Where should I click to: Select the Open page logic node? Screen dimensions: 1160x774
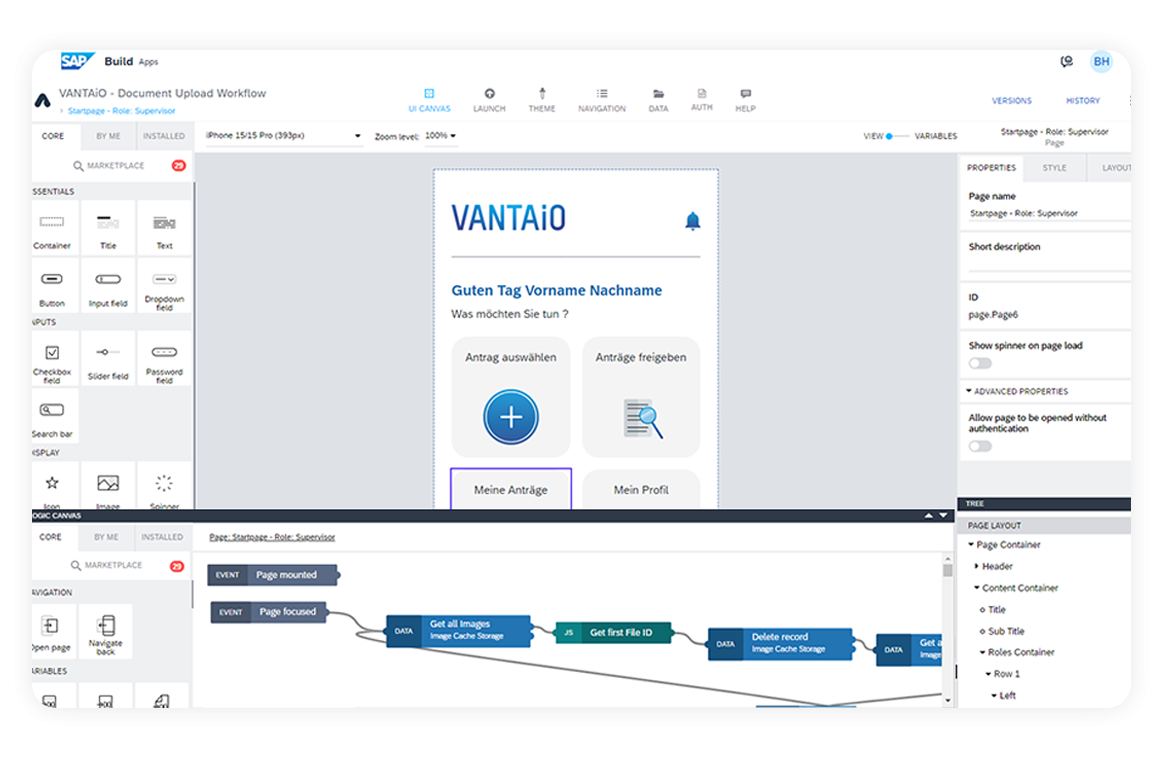tap(52, 631)
